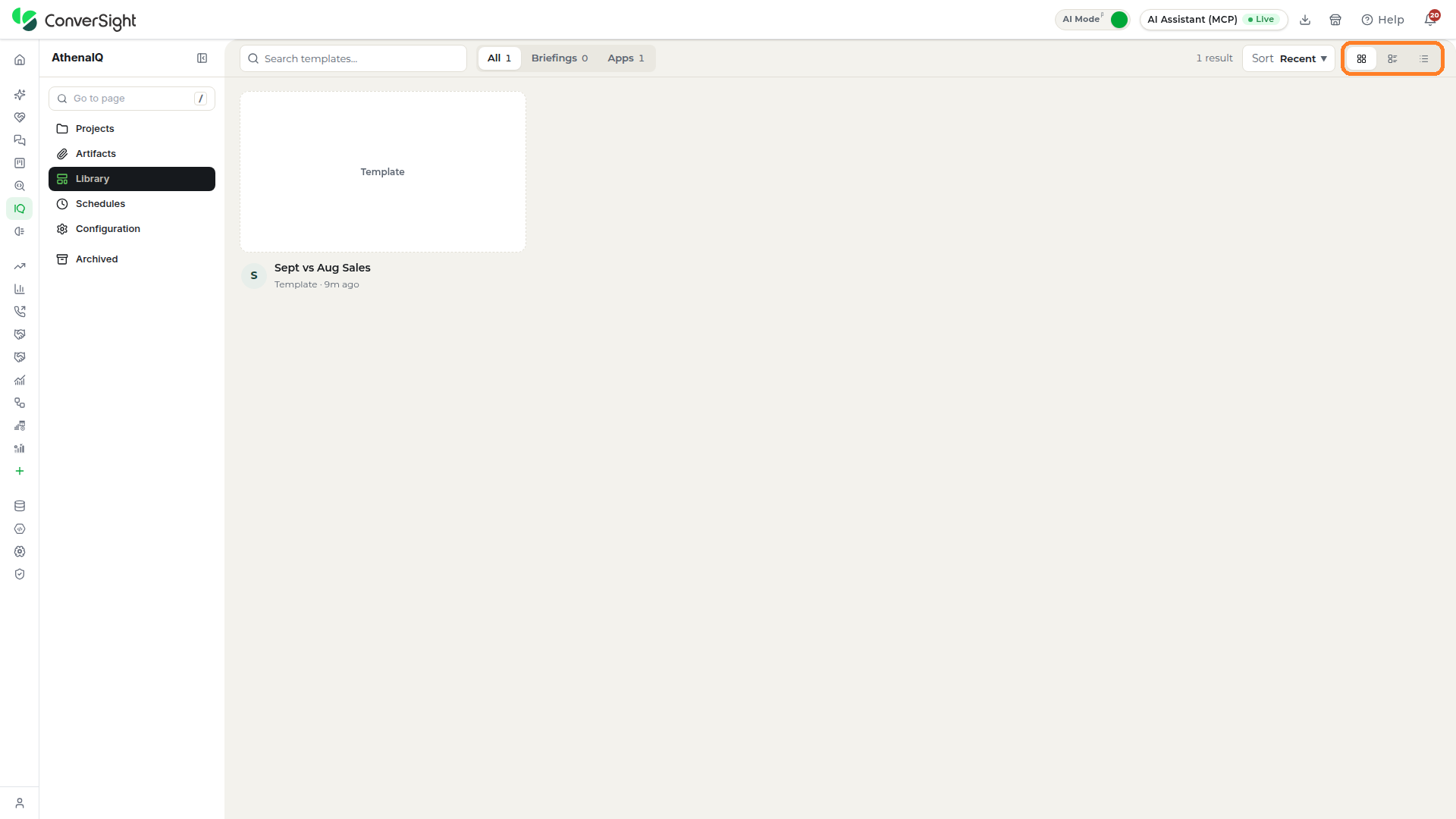Switch to grid card view
Viewport: 1456px width, 819px height.
(x=1361, y=58)
